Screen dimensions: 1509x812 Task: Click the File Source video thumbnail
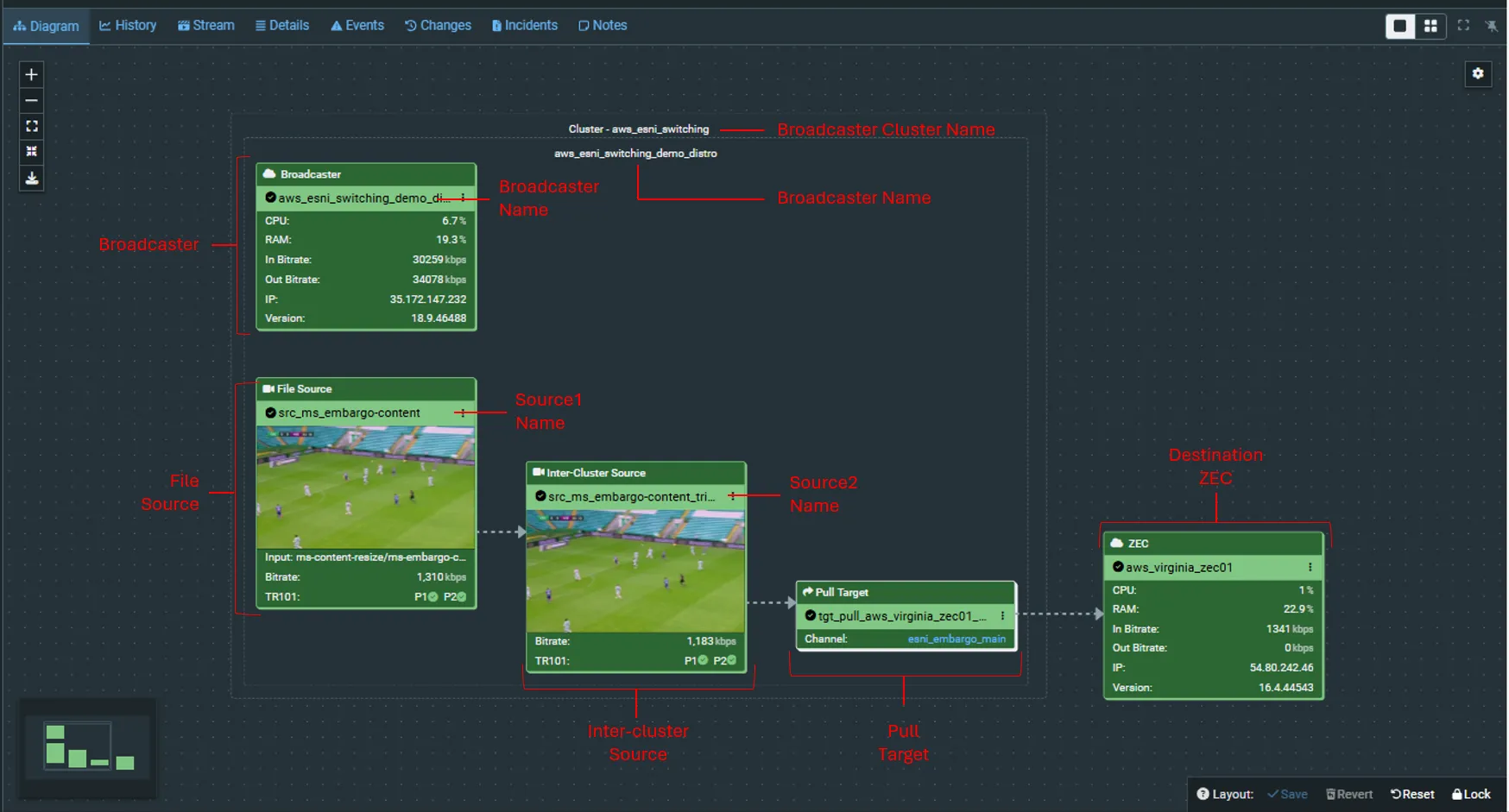coord(366,487)
